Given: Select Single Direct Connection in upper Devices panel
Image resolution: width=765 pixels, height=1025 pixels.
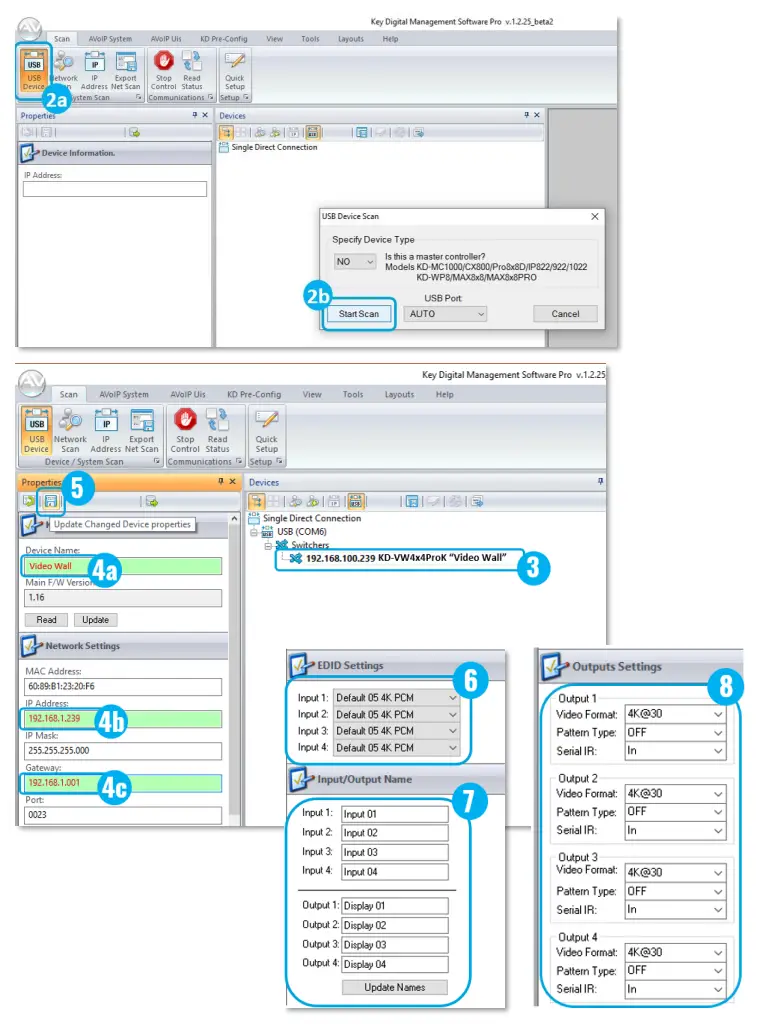Looking at the screenshot, I should click(x=274, y=147).
